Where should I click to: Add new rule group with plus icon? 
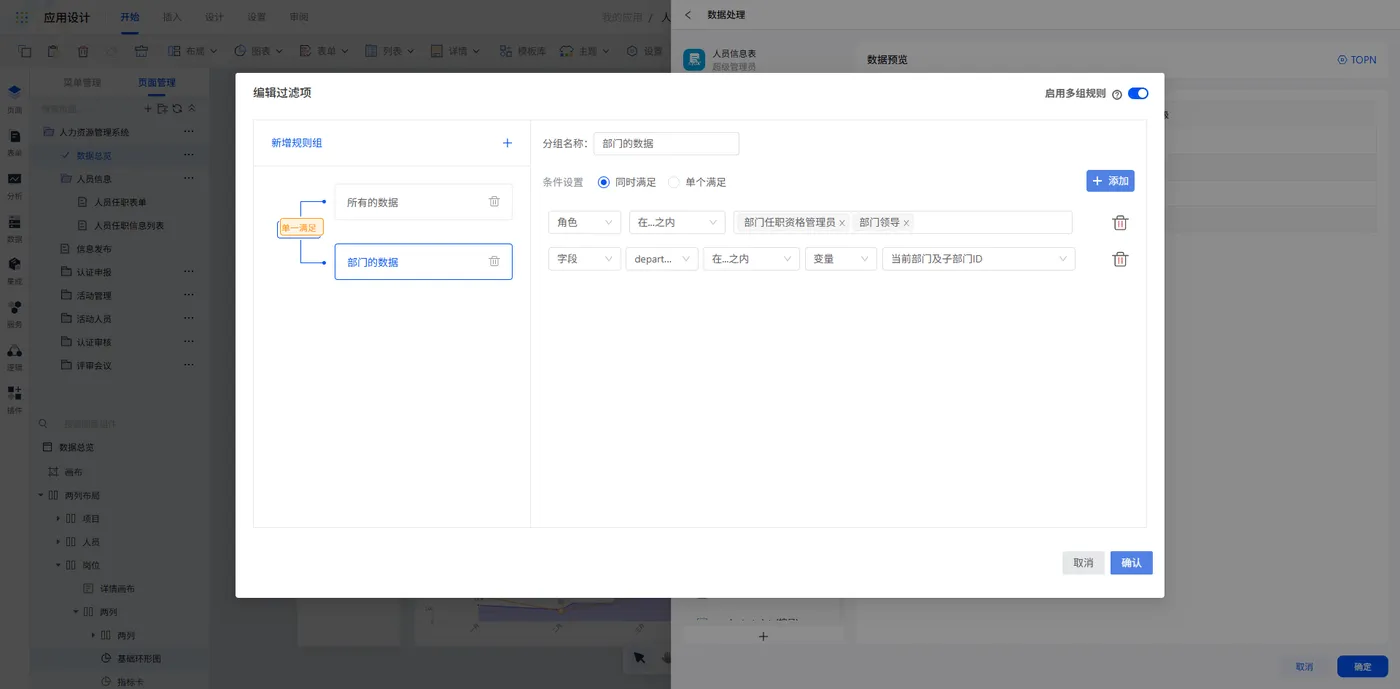507,143
